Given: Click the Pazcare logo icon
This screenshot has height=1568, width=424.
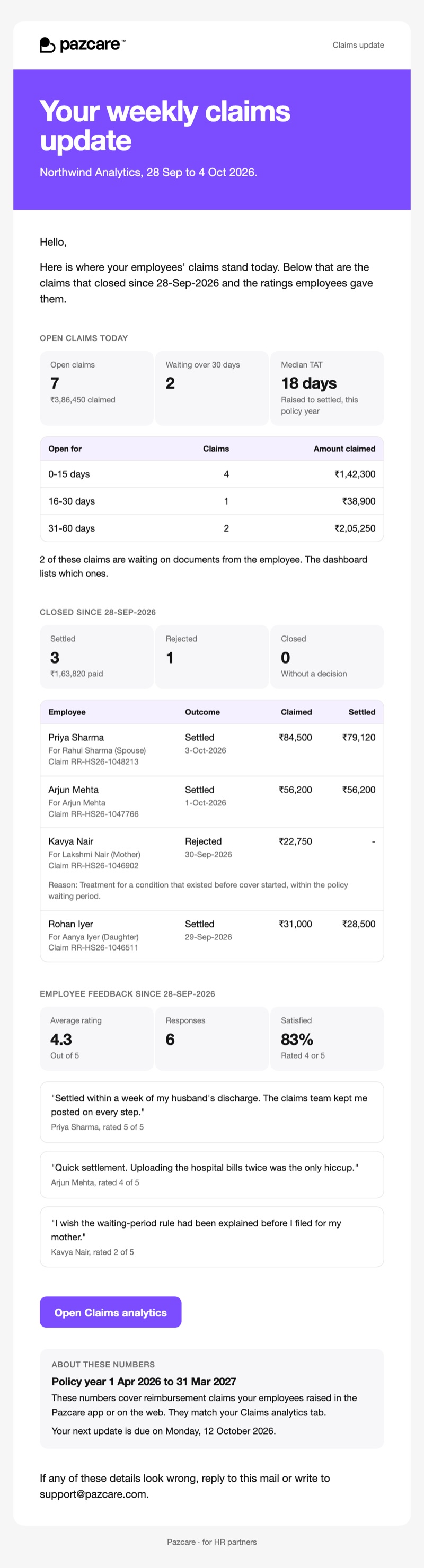Looking at the screenshot, I should click(x=48, y=45).
